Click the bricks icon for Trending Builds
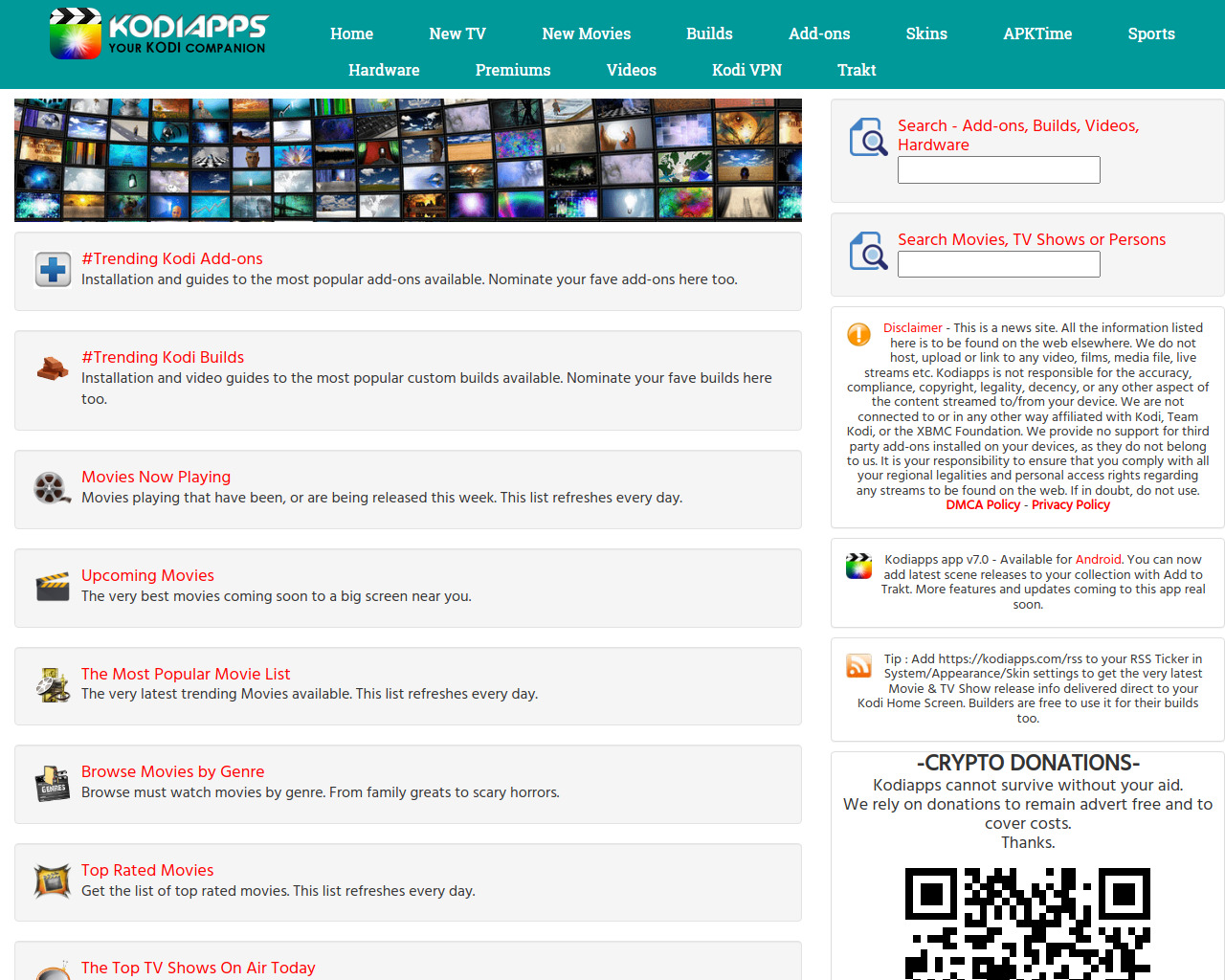Image resolution: width=1225 pixels, height=980 pixels. (x=53, y=368)
